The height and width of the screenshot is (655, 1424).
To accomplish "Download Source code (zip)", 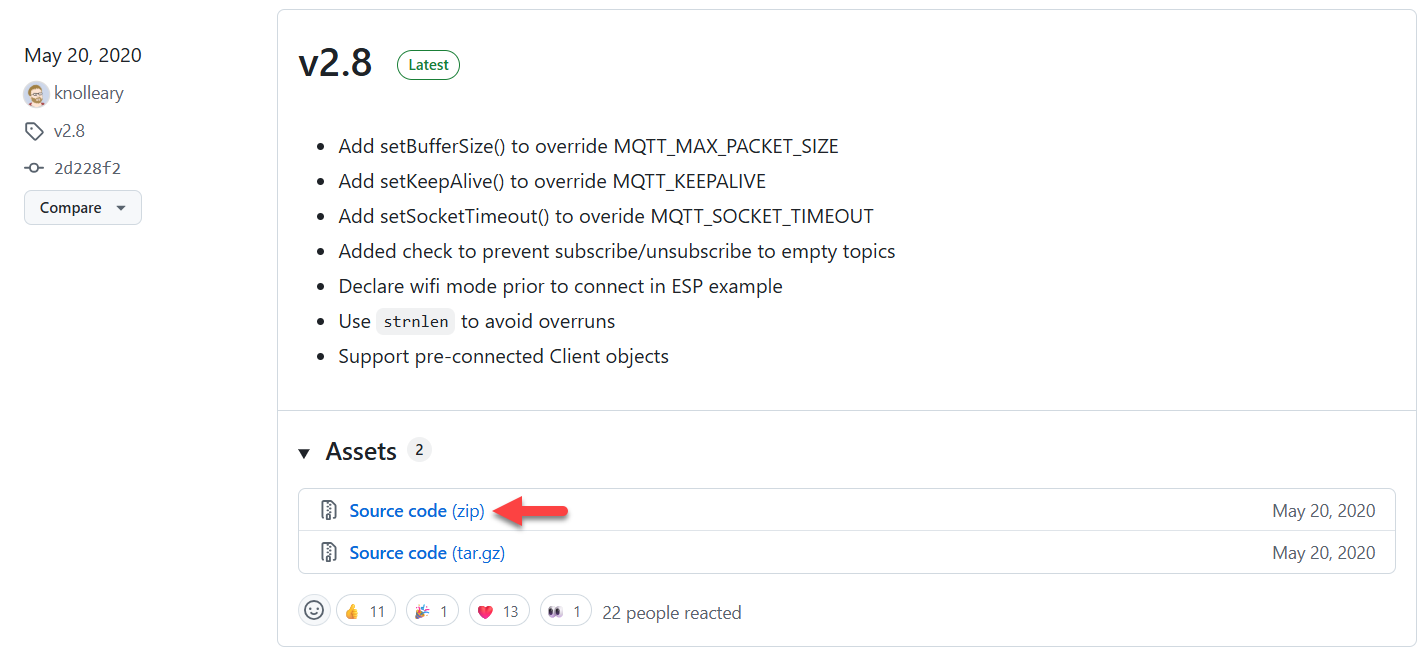I will (x=417, y=511).
